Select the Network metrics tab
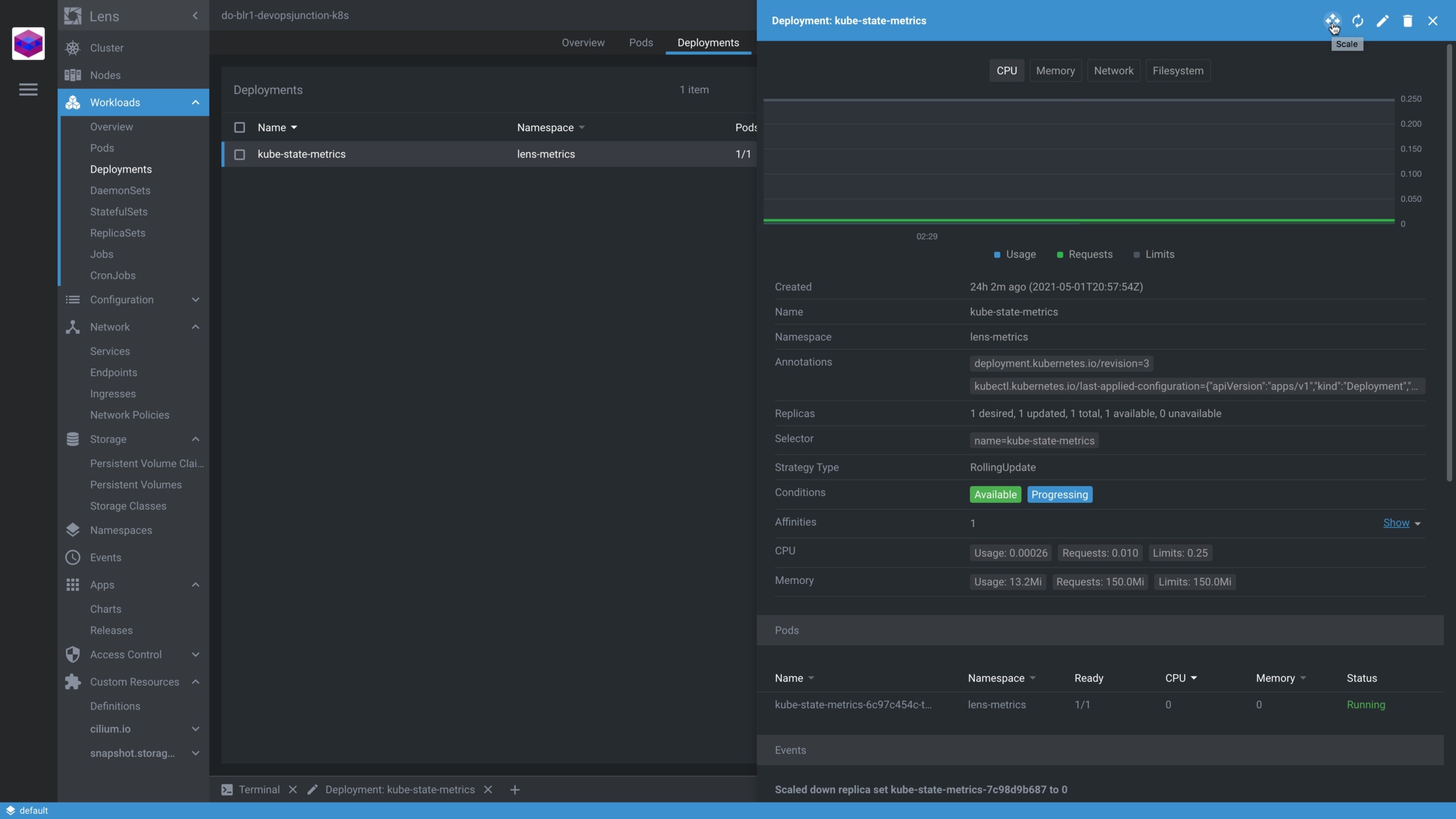Image resolution: width=1456 pixels, height=819 pixels. pos(1113,71)
